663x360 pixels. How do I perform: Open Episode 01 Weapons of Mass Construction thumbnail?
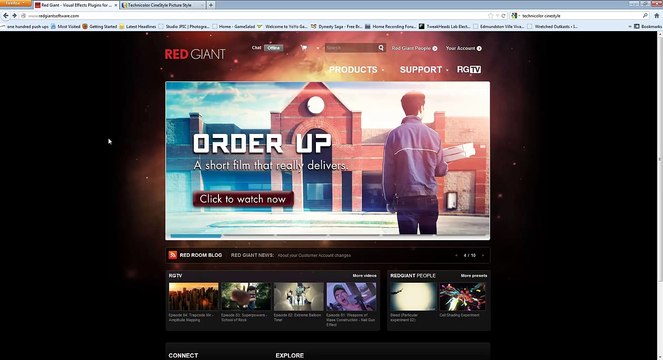351,297
